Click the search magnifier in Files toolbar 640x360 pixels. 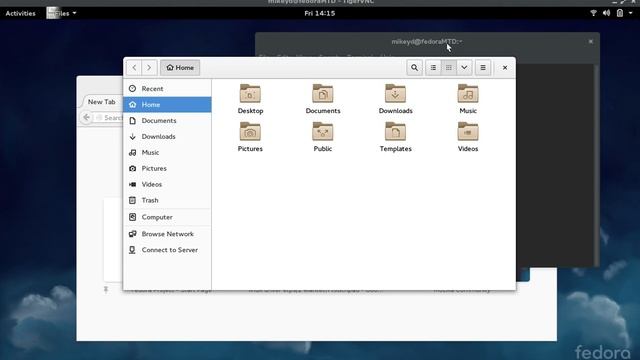click(414, 68)
